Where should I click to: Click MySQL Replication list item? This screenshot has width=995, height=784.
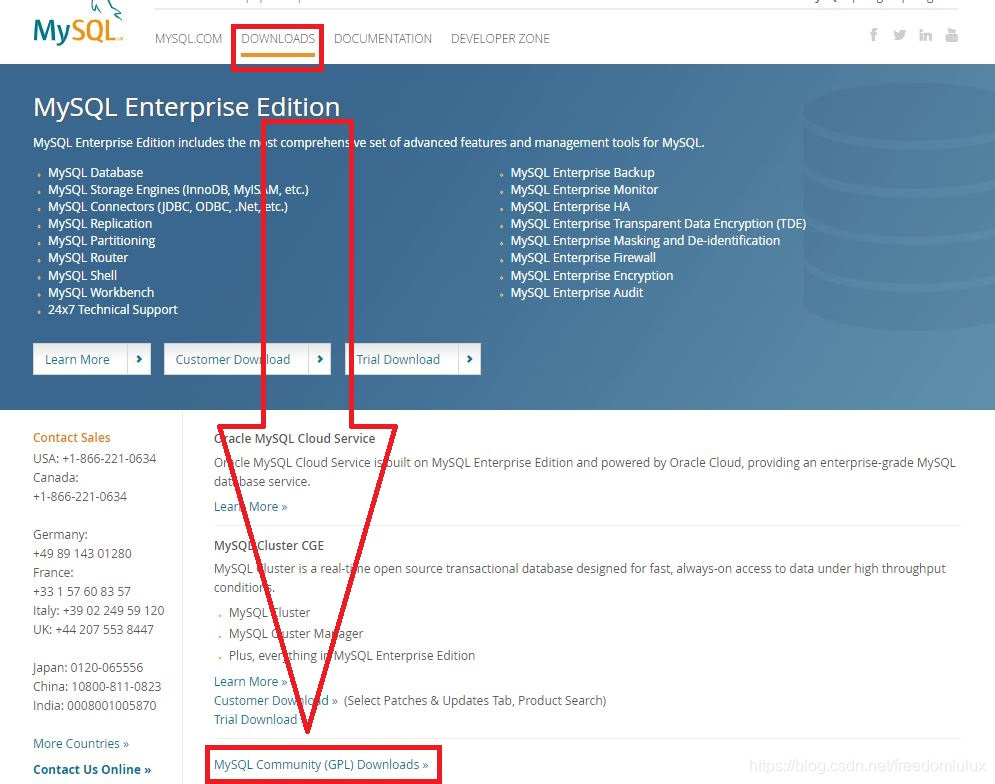[x=100, y=224]
